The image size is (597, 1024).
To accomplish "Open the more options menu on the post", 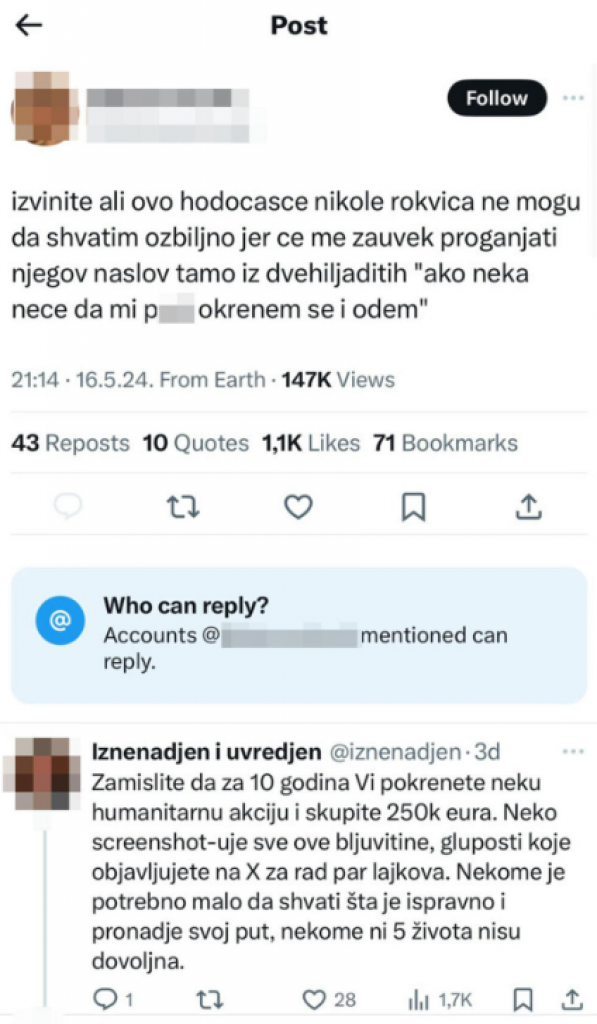I will (573, 98).
